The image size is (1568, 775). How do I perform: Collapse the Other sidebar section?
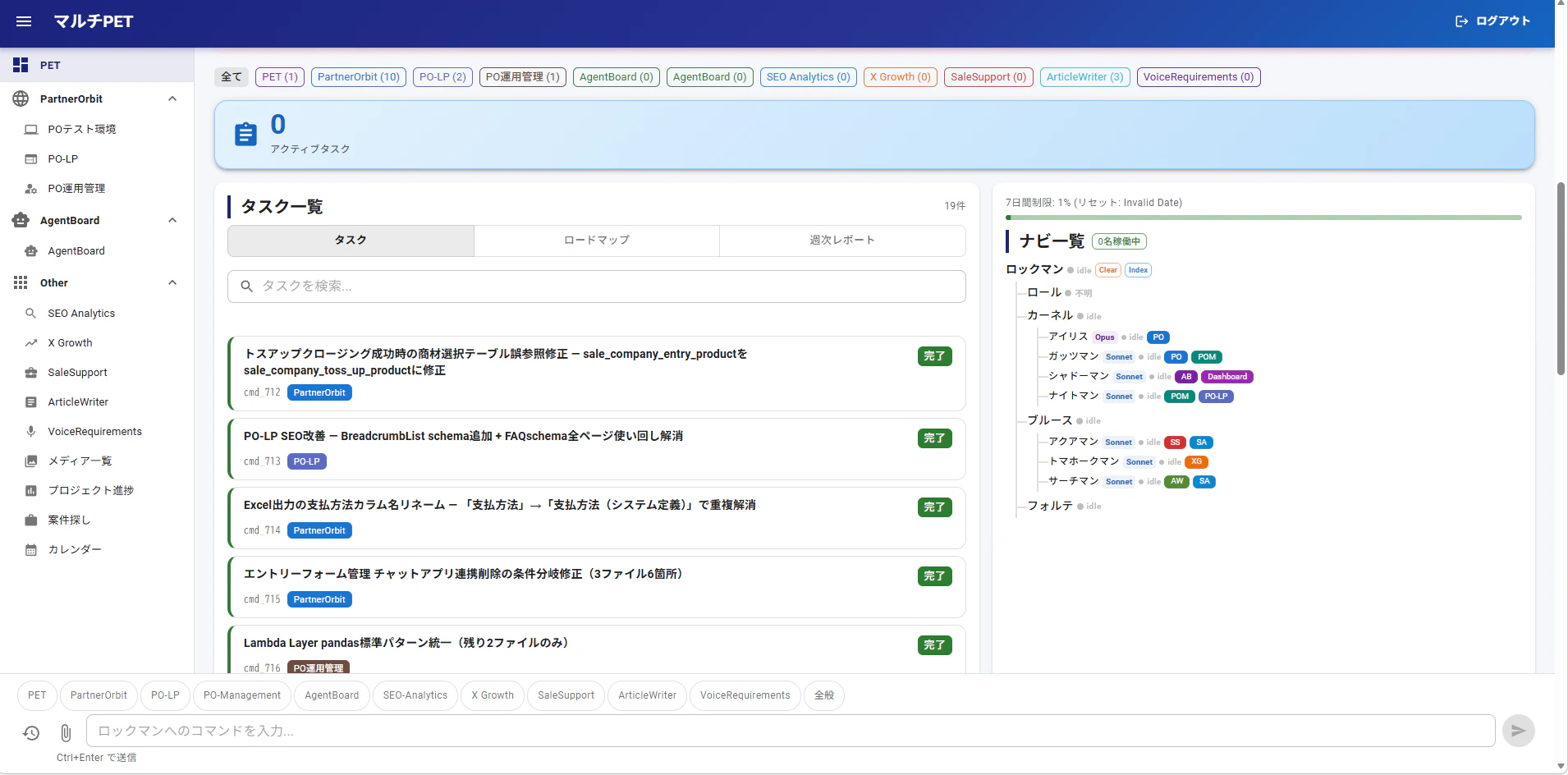[172, 282]
